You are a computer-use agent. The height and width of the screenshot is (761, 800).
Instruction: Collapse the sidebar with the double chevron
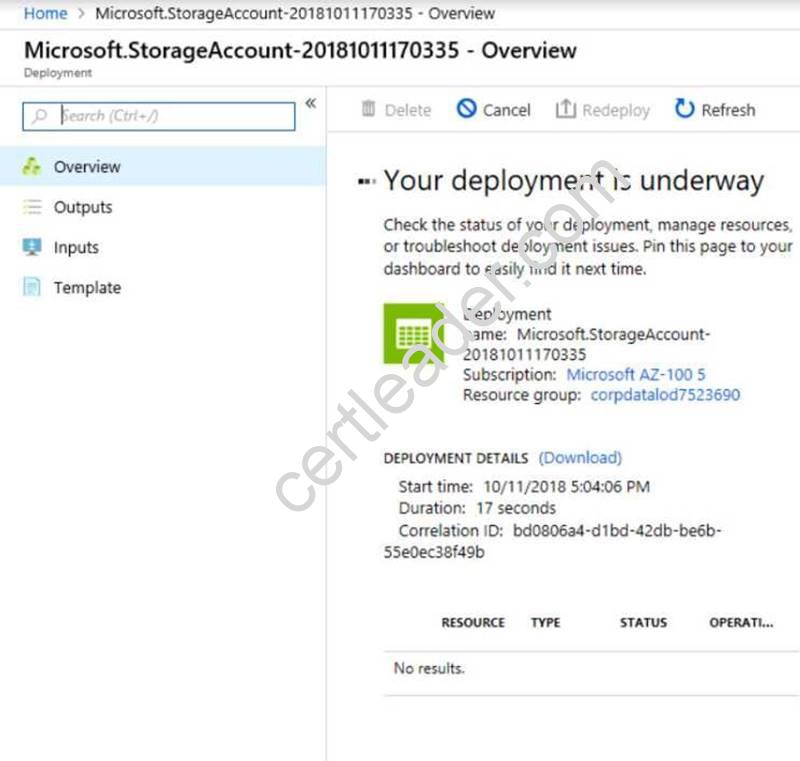tap(311, 104)
